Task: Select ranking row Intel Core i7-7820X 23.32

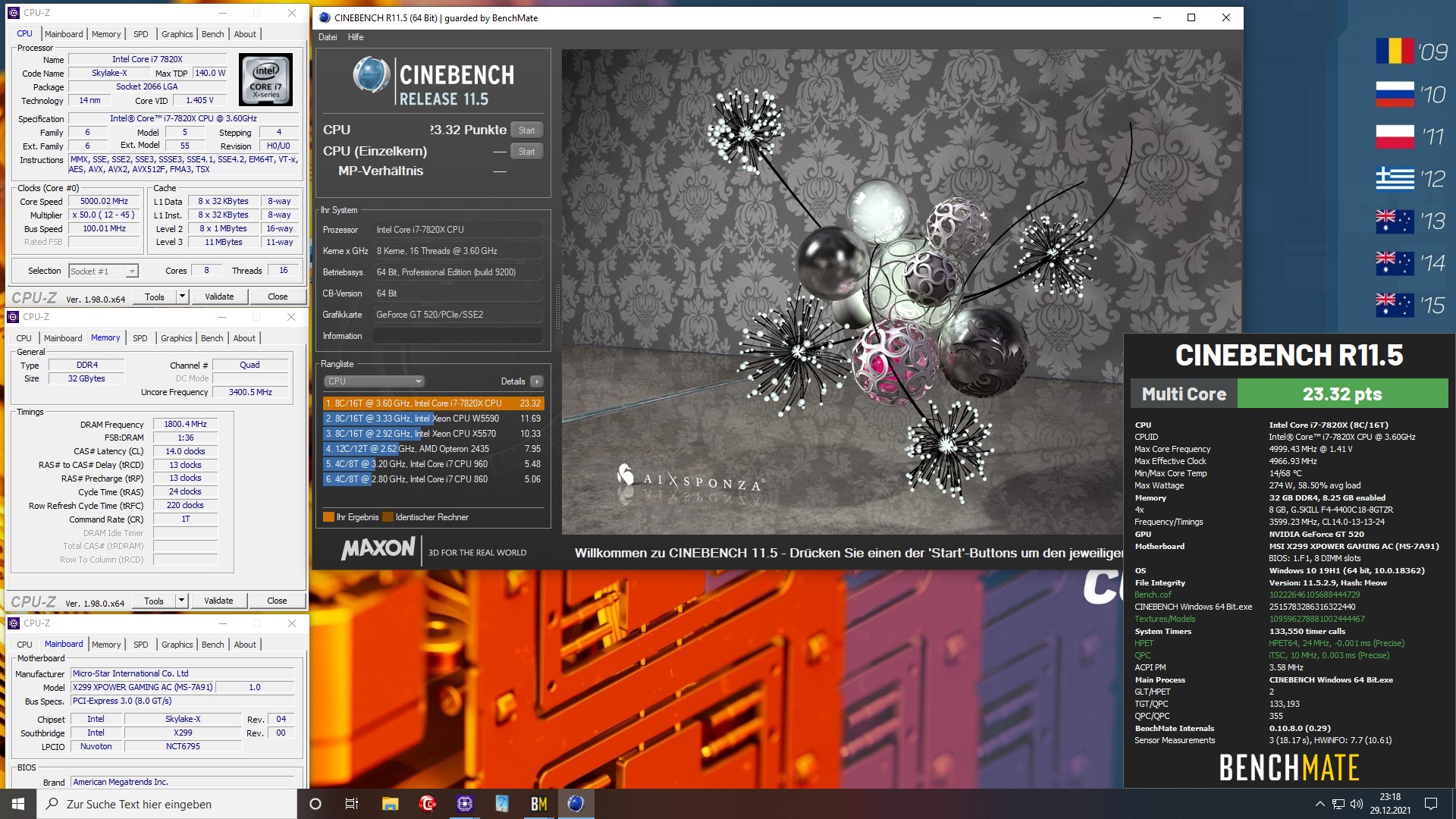Action: point(434,403)
